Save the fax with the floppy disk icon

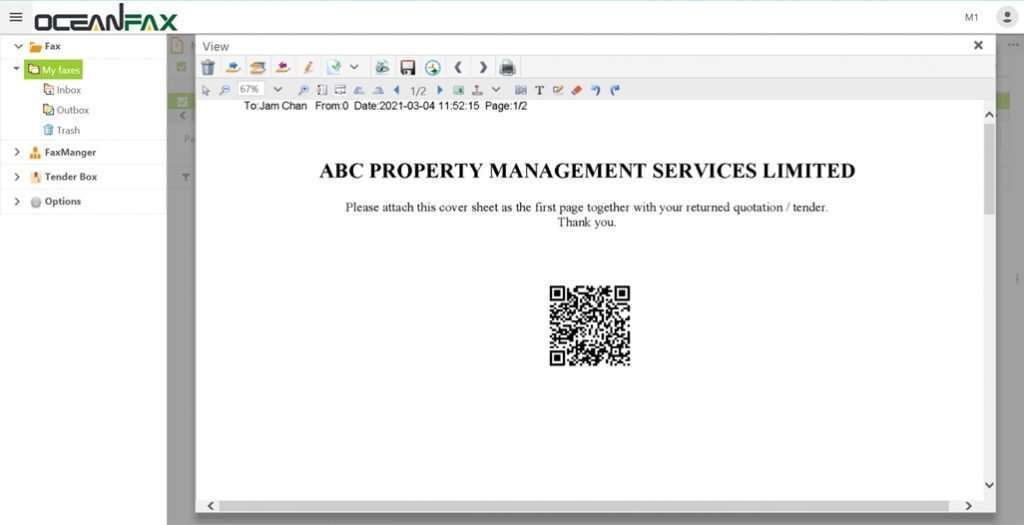[407, 67]
